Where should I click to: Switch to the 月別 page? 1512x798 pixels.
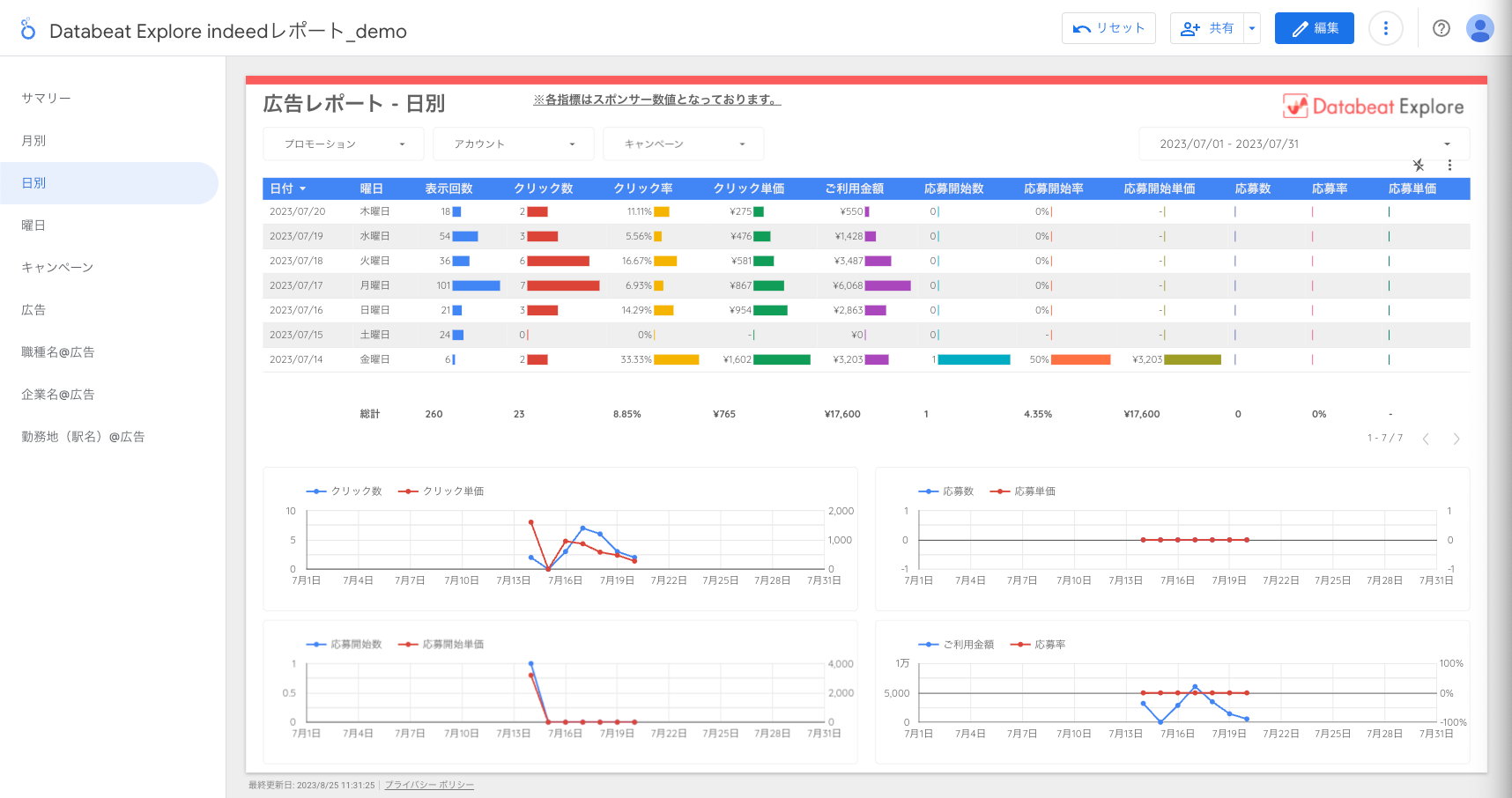coord(33,141)
